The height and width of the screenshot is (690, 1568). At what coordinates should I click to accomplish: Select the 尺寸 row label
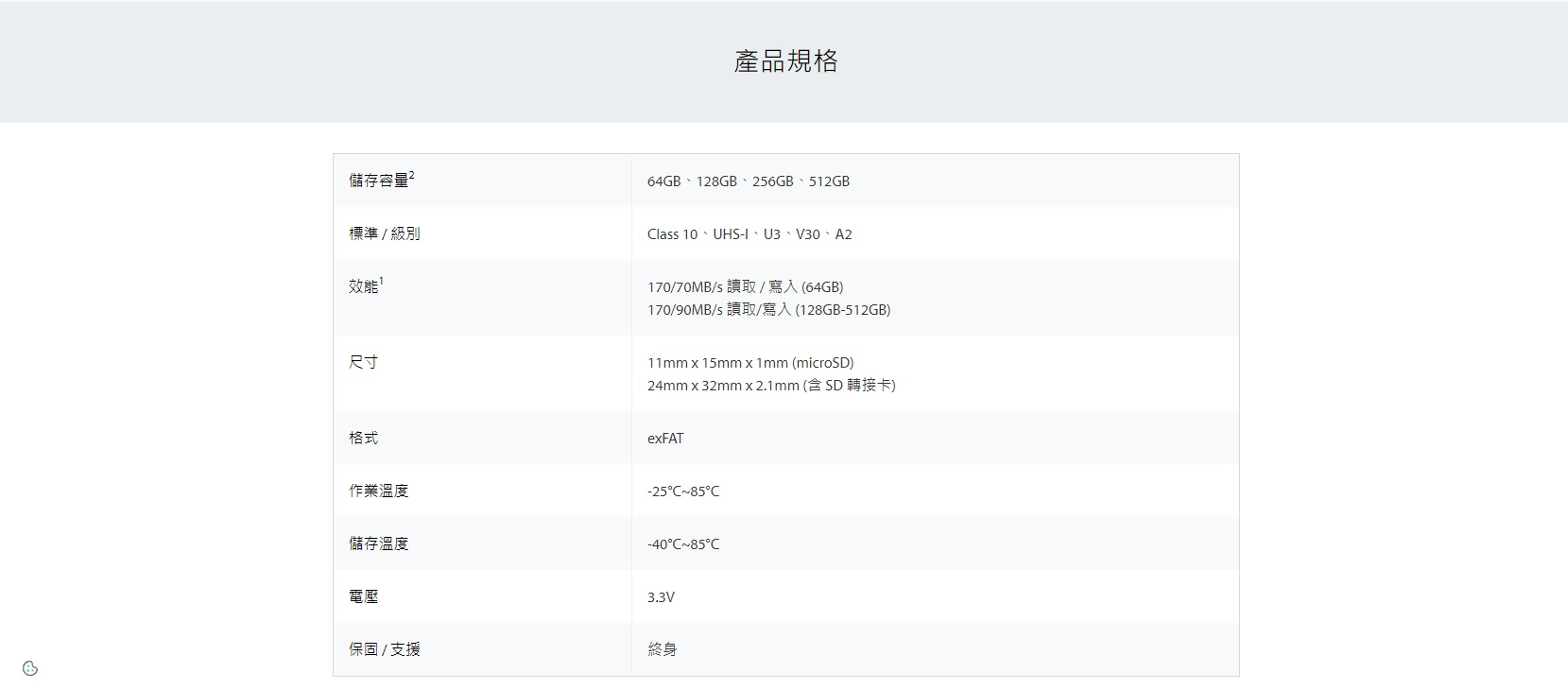363,362
